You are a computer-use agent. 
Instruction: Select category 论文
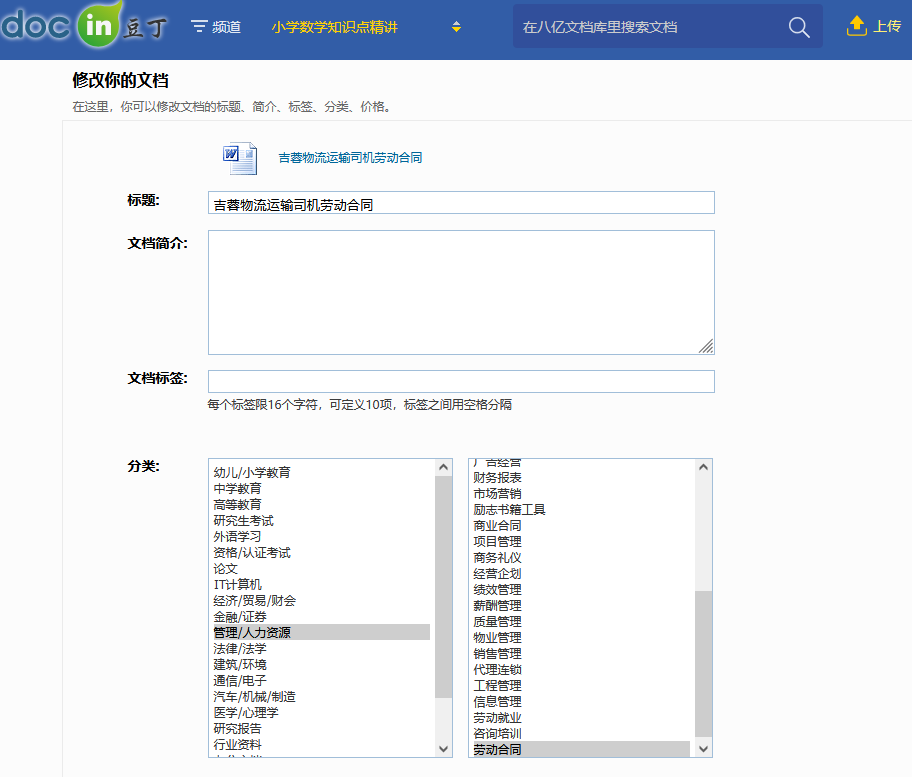(322, 568)
